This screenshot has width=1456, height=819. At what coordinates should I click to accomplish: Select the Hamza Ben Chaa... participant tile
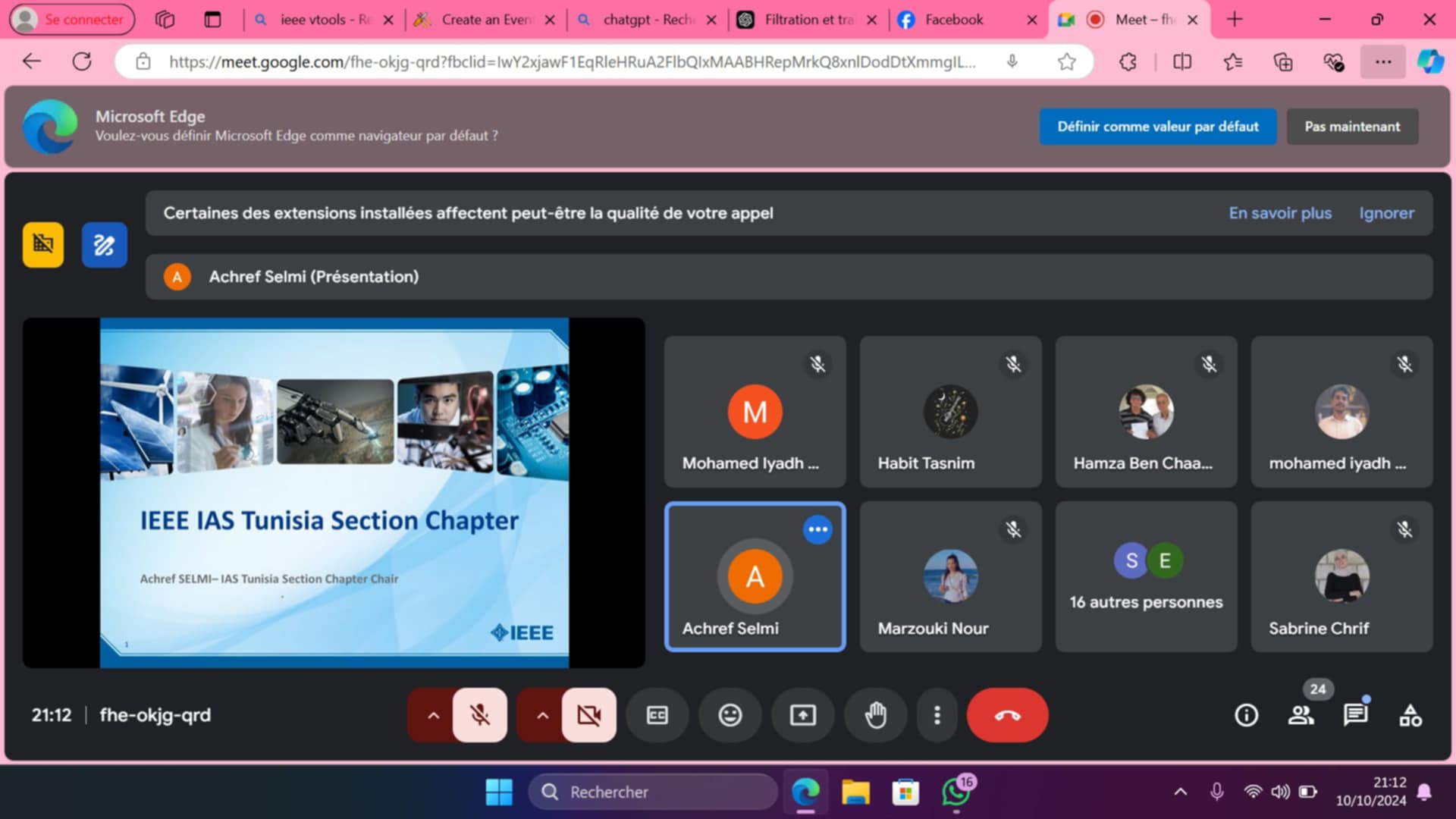pos(1146,412)
